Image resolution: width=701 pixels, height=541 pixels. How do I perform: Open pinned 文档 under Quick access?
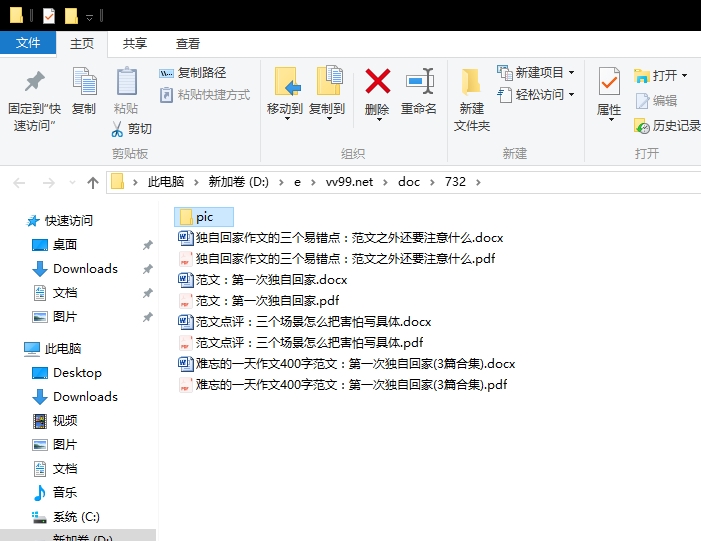pyautogui.click(x=55, y=293)
